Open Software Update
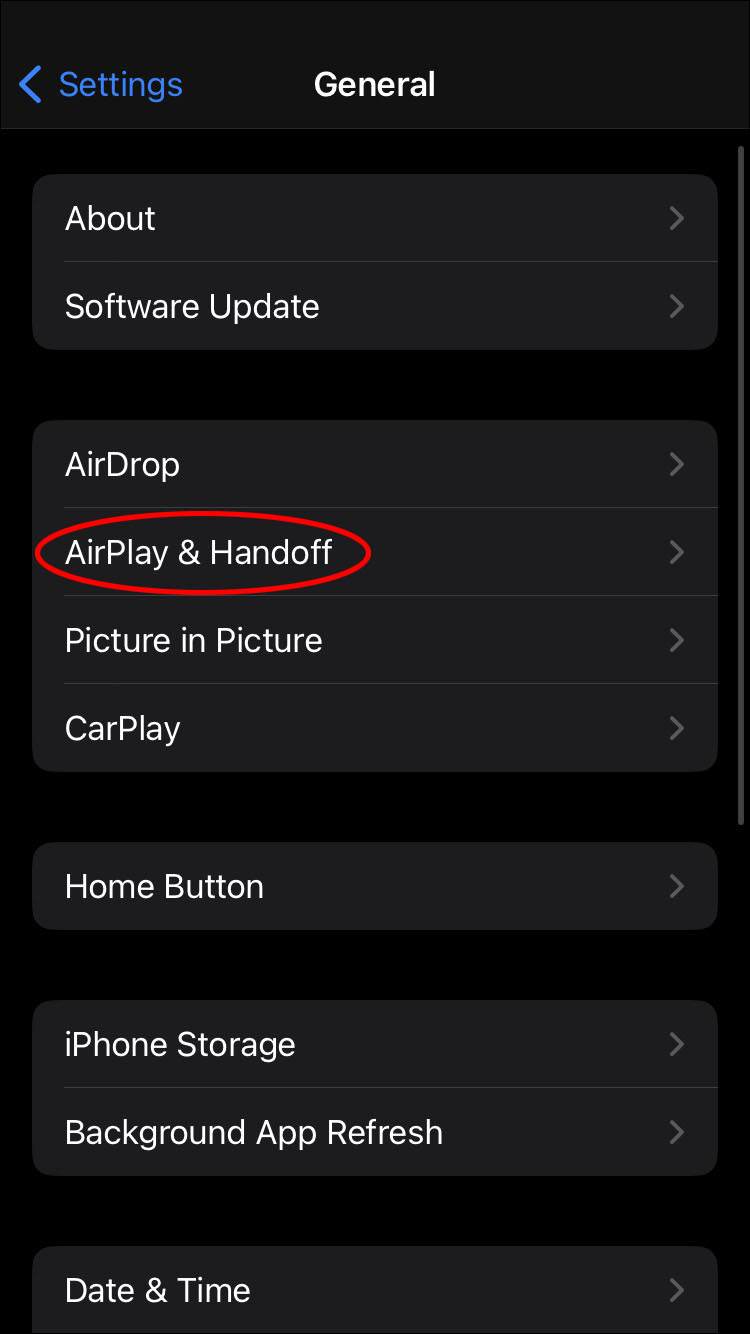The width and height of the screenshot is (750, 1334). (x=375, y=306)
